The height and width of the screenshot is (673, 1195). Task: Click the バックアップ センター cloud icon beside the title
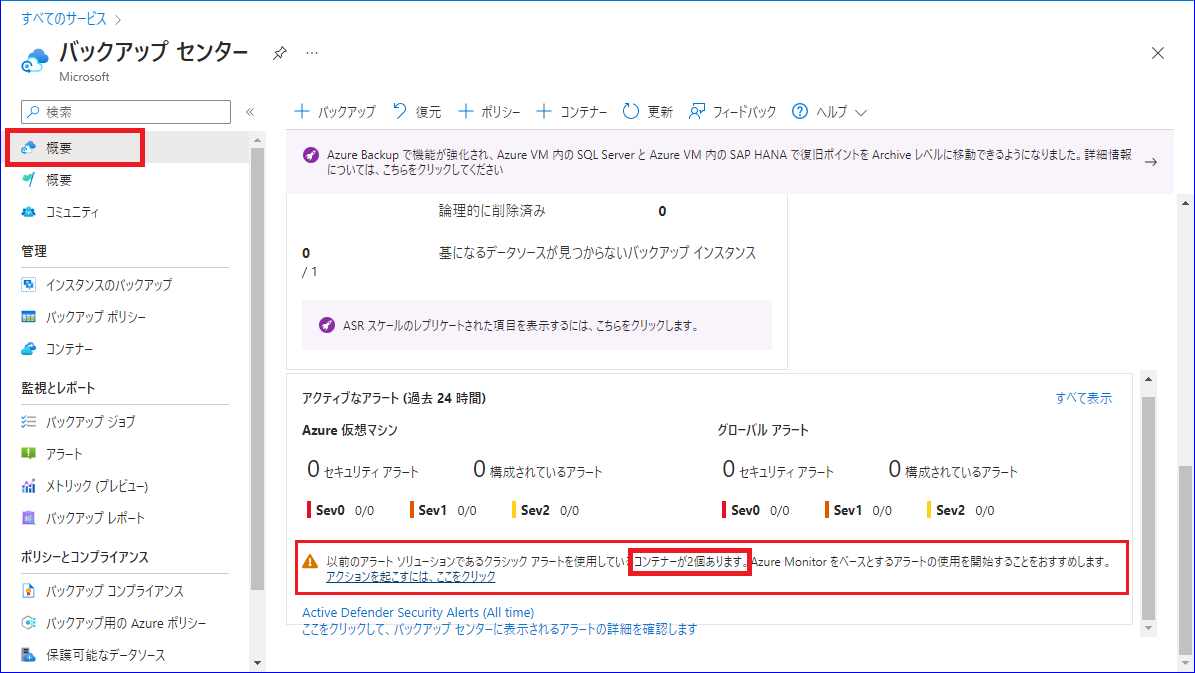[35, 61]
